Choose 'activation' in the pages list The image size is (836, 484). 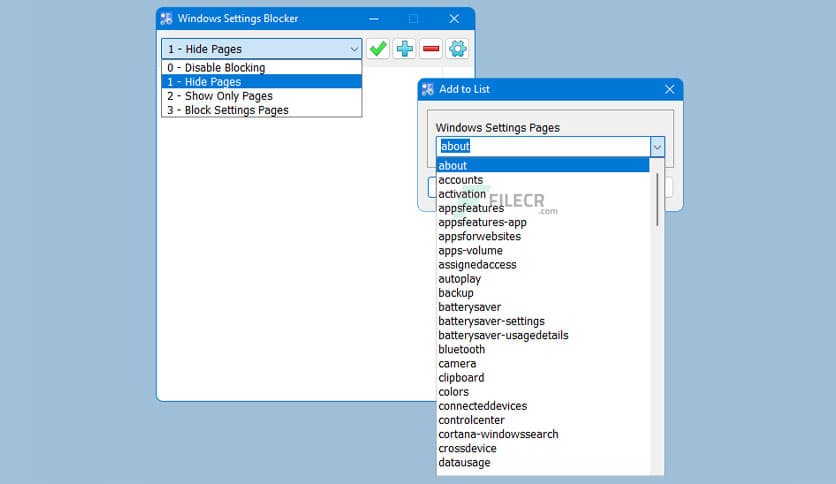543,194
